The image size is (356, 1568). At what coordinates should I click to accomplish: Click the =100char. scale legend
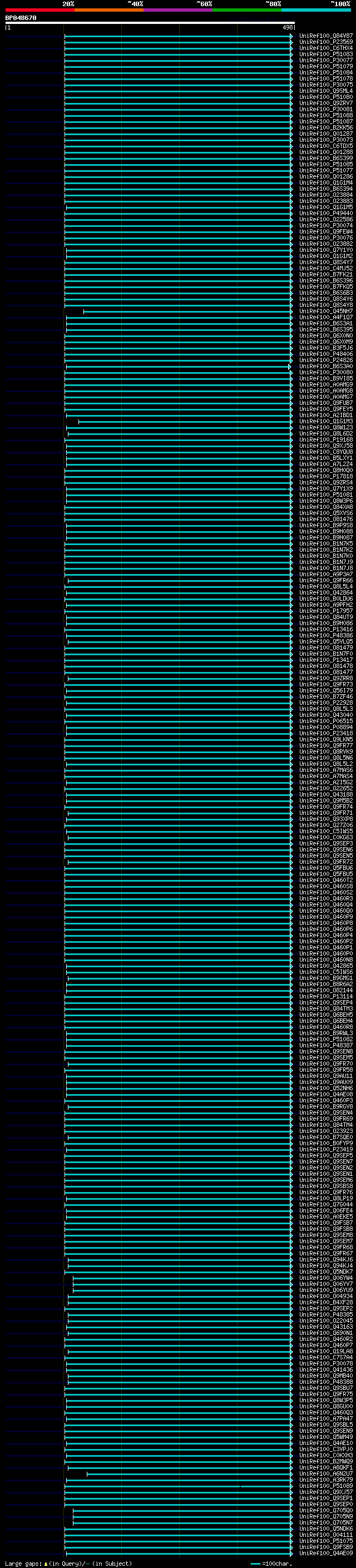[x=271, y=1563]
